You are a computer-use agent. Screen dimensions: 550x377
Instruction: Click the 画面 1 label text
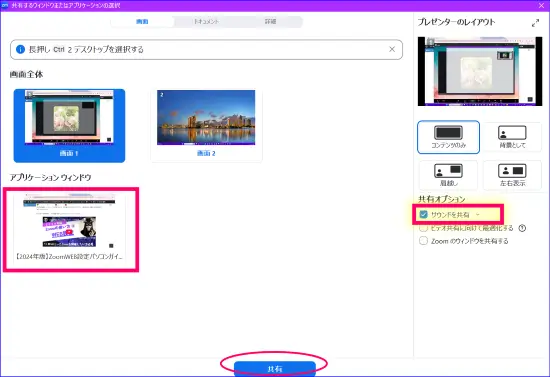(x=69, y=153)
